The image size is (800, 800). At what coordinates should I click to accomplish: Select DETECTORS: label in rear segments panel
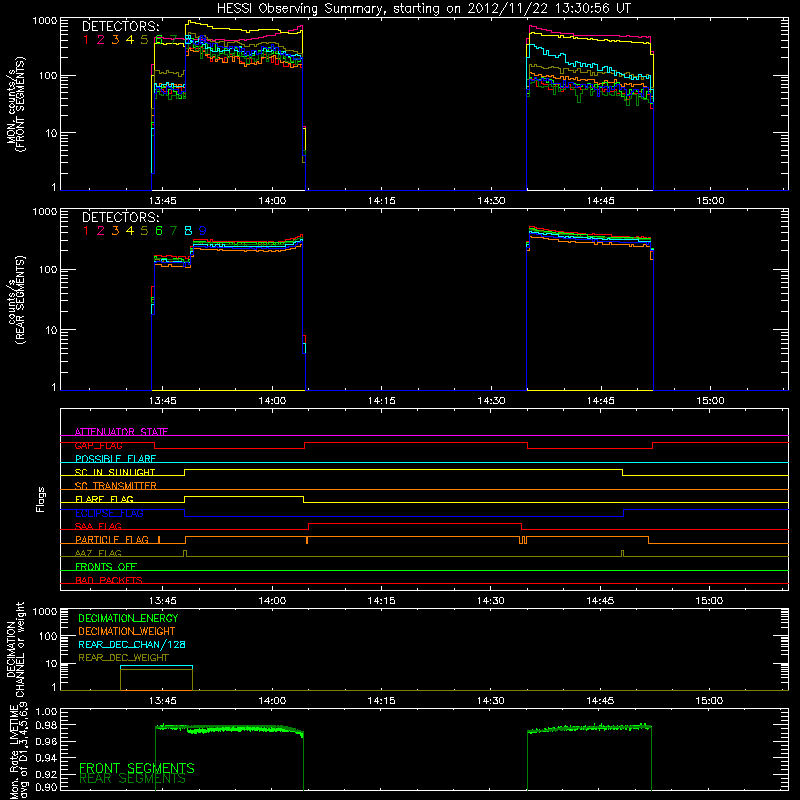coord(120,217)
